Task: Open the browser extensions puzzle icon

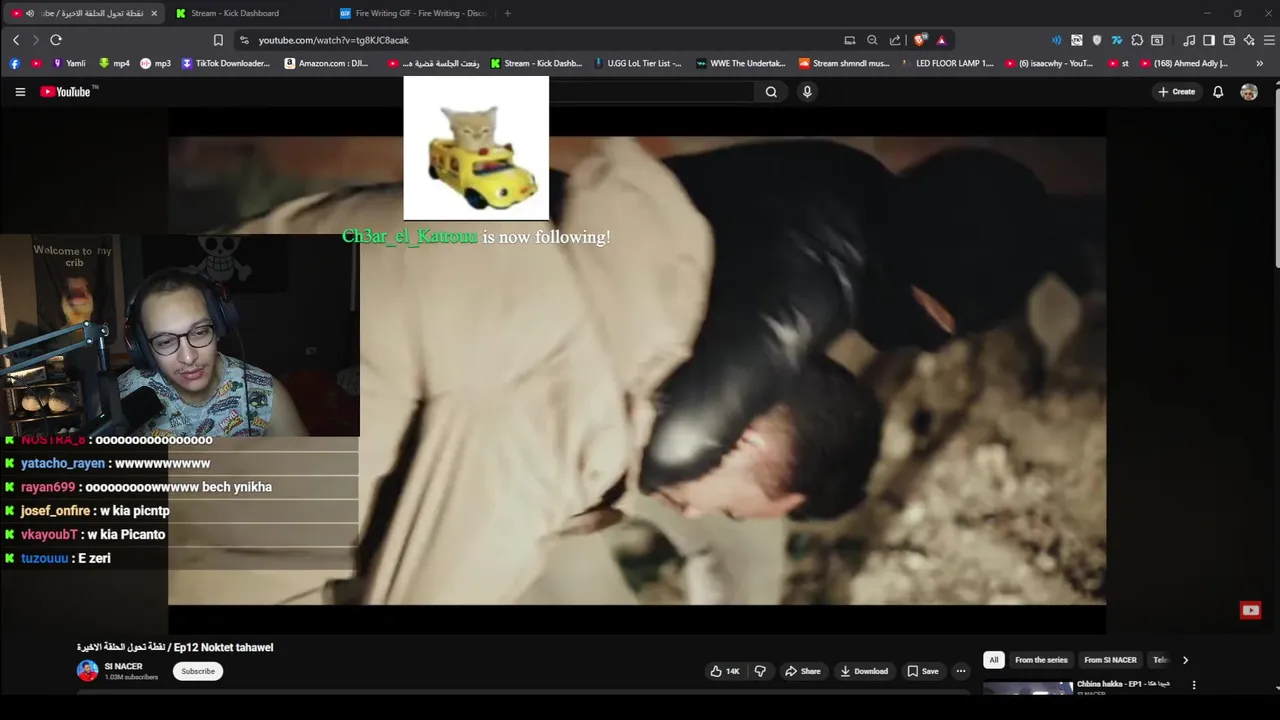Action: (x=1137, y=40)
